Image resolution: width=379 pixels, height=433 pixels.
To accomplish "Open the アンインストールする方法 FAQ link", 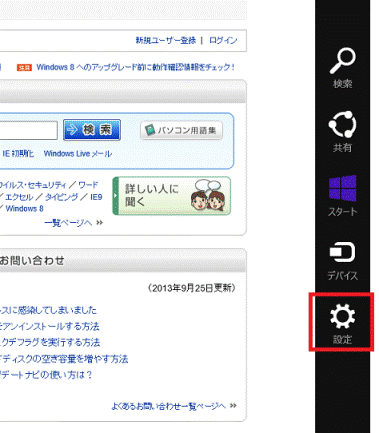I will [x=50, y=326].
